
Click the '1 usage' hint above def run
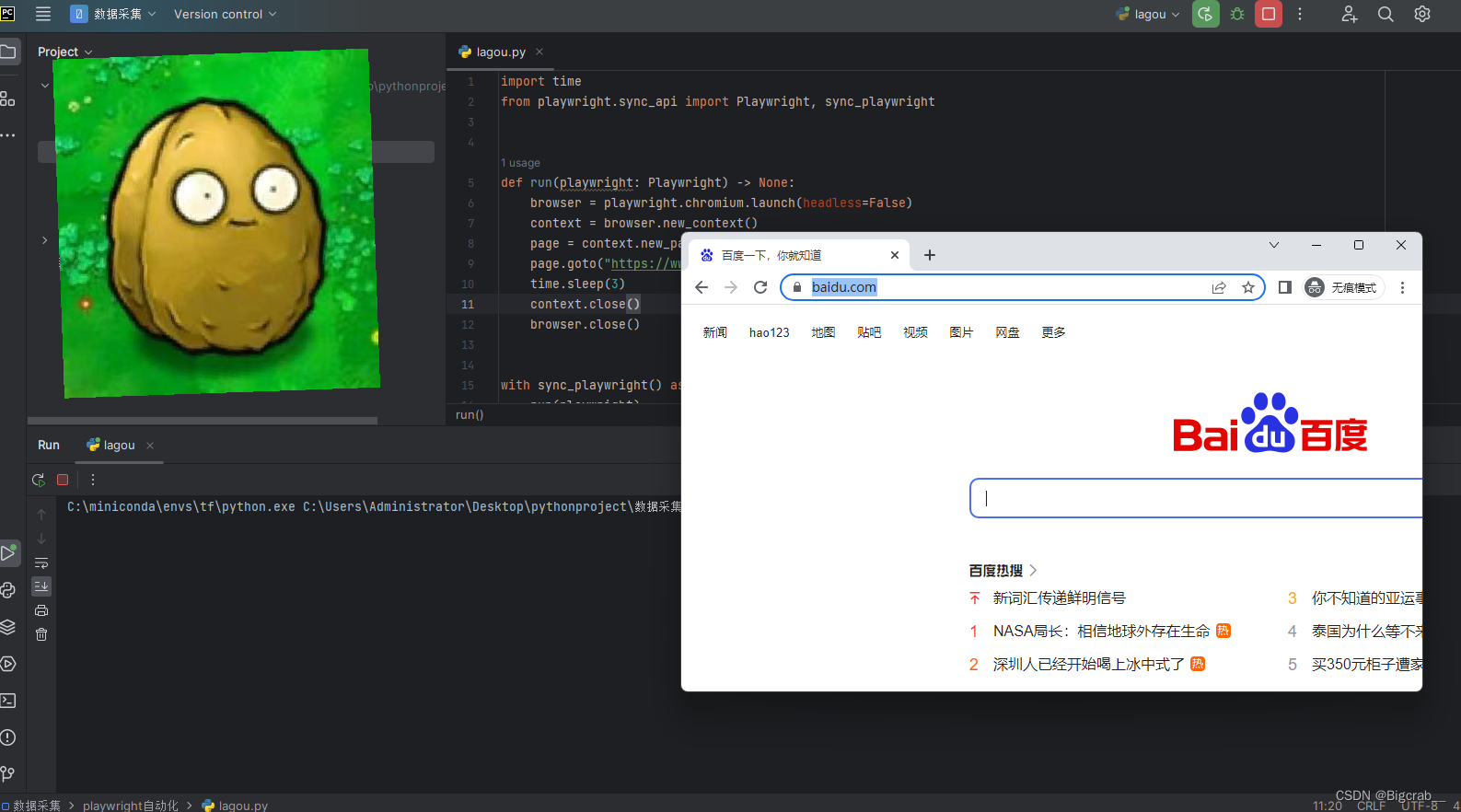[521, 163]
